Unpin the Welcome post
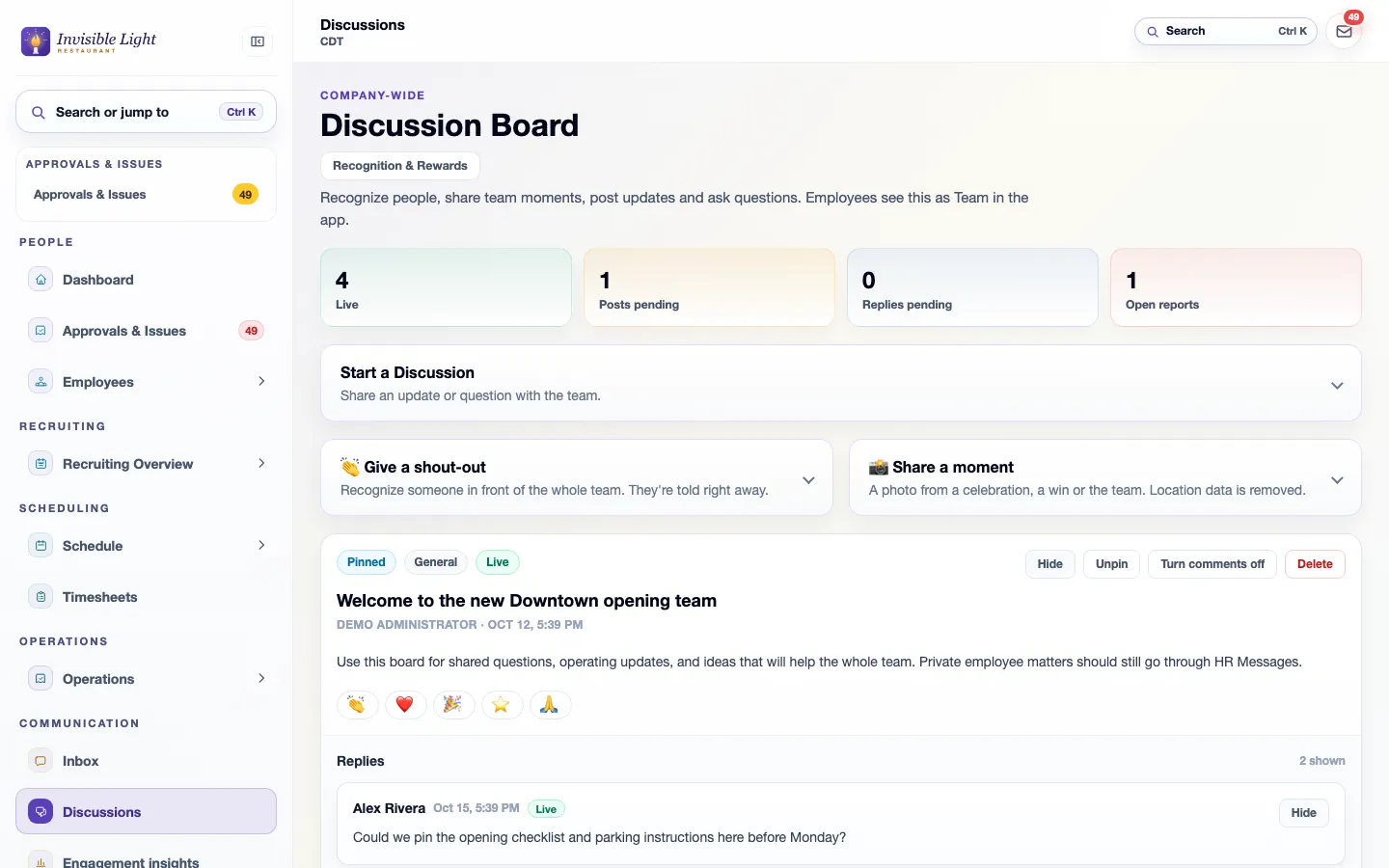This screenshot has width=1389, height=868. point(1111,564)
